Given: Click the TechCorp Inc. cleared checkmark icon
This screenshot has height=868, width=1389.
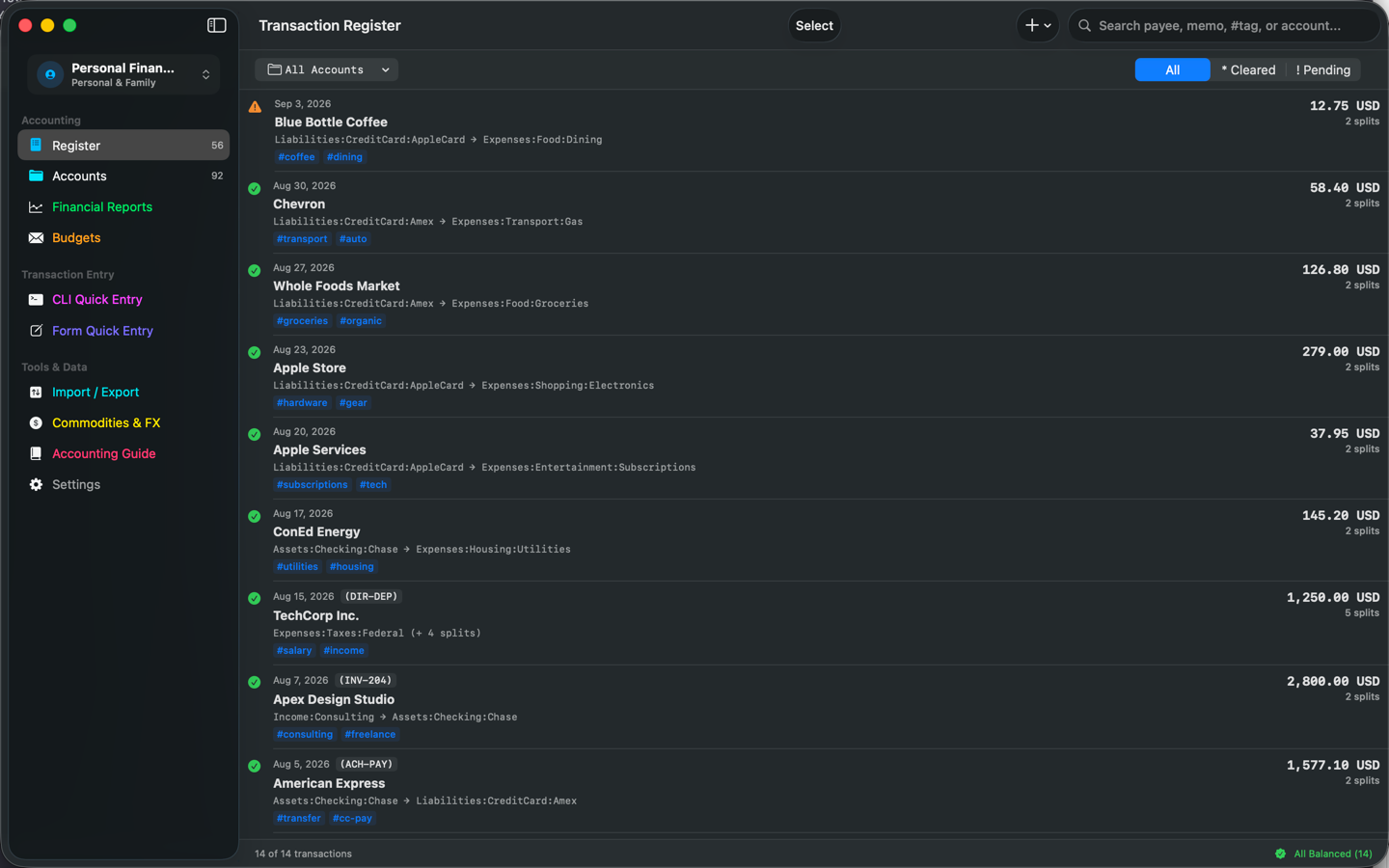Looking at the screenshot, I should pyautogui.click(x=254, y=599).
